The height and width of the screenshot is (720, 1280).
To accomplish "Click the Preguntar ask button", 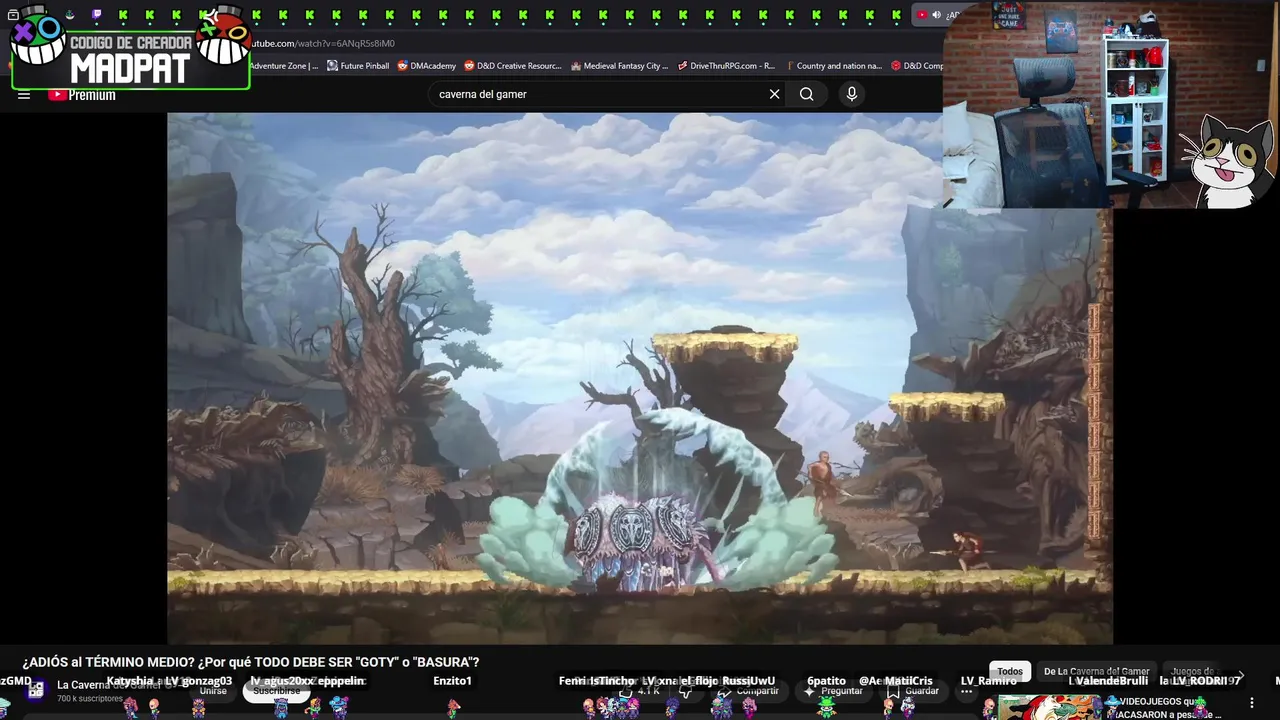I will [x=833, y=691].
